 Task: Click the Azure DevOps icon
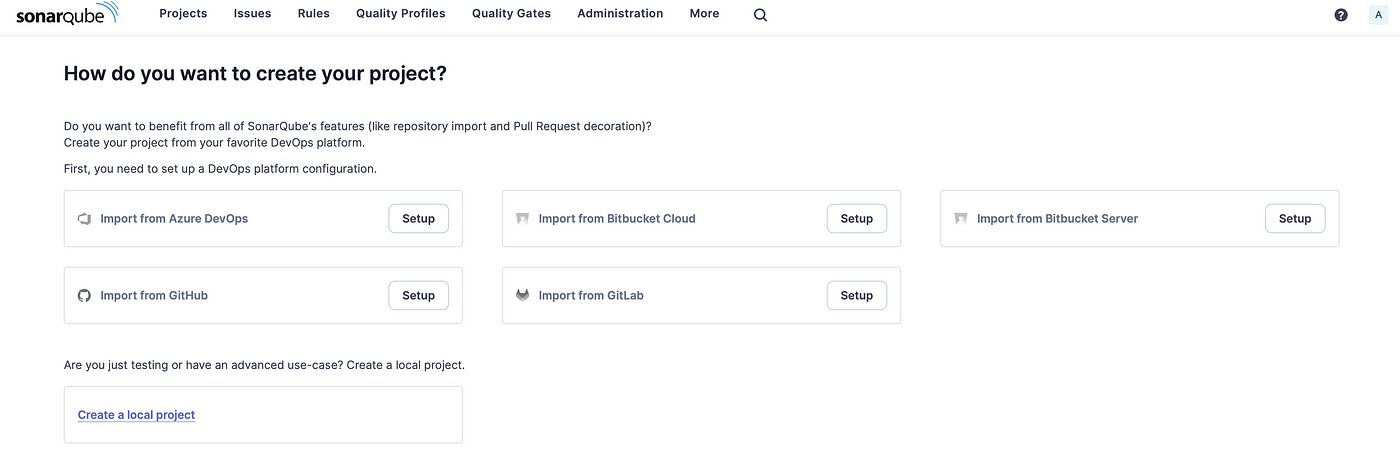[85, 219]
